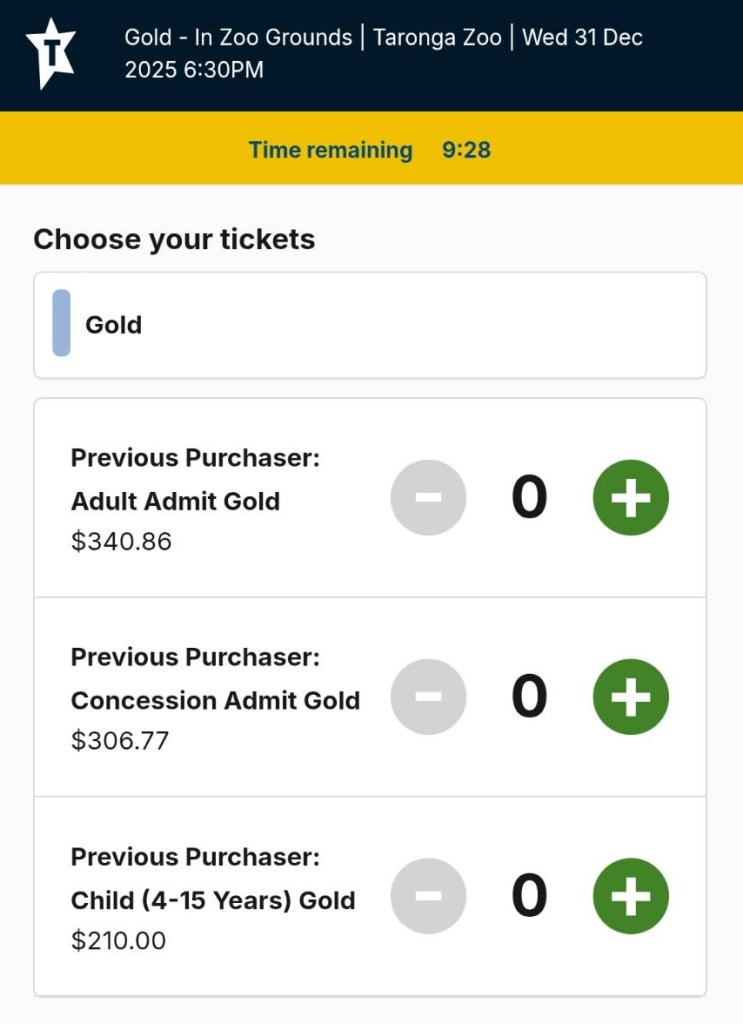This screenshot has width=743, height=1024.
Task: Add one Child (4-15 Years) Gold ticket
Action: [x=630, y=896]
